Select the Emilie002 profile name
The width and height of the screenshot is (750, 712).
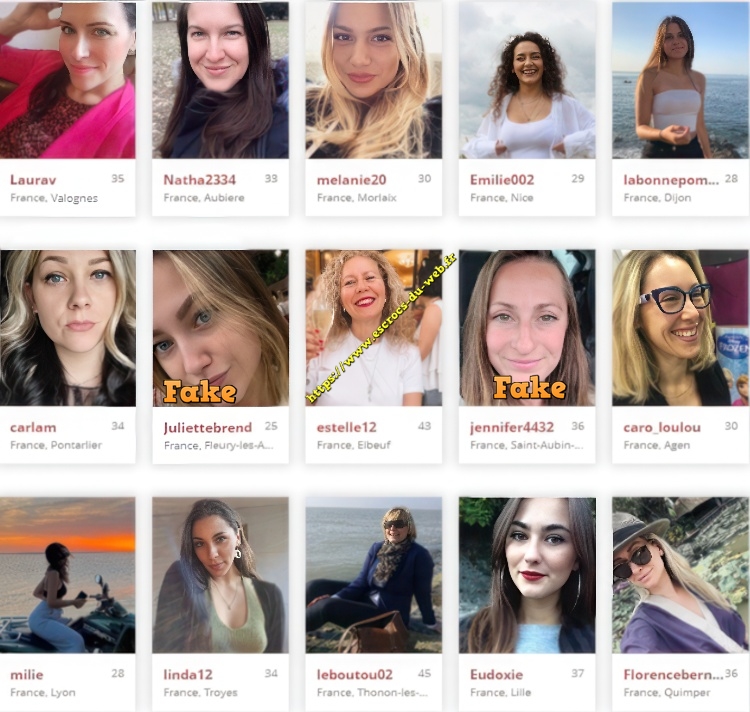[x=502, y=180]
